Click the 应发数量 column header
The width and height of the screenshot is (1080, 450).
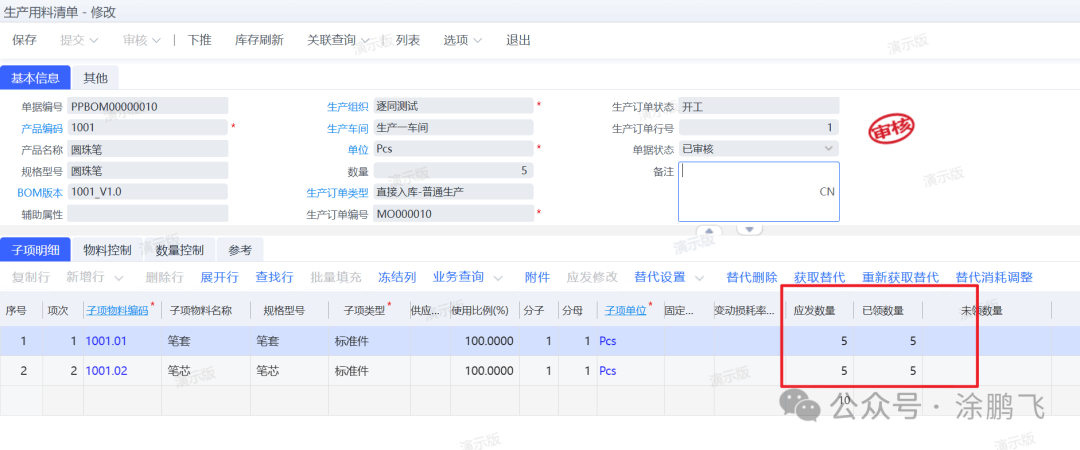821,311
